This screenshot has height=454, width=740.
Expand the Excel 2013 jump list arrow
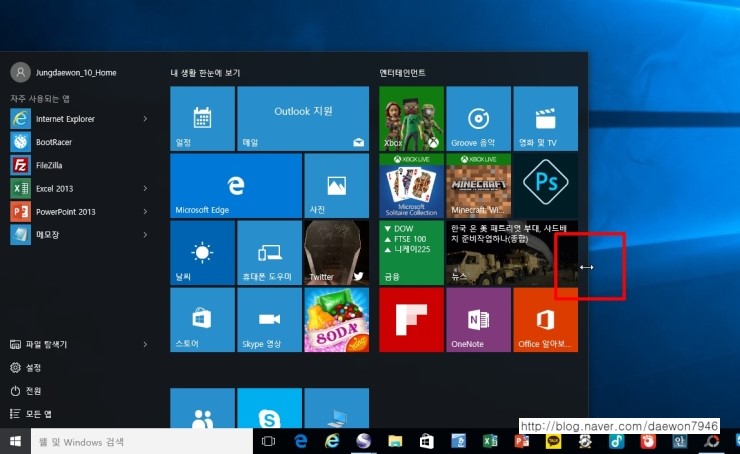(145, 188)
